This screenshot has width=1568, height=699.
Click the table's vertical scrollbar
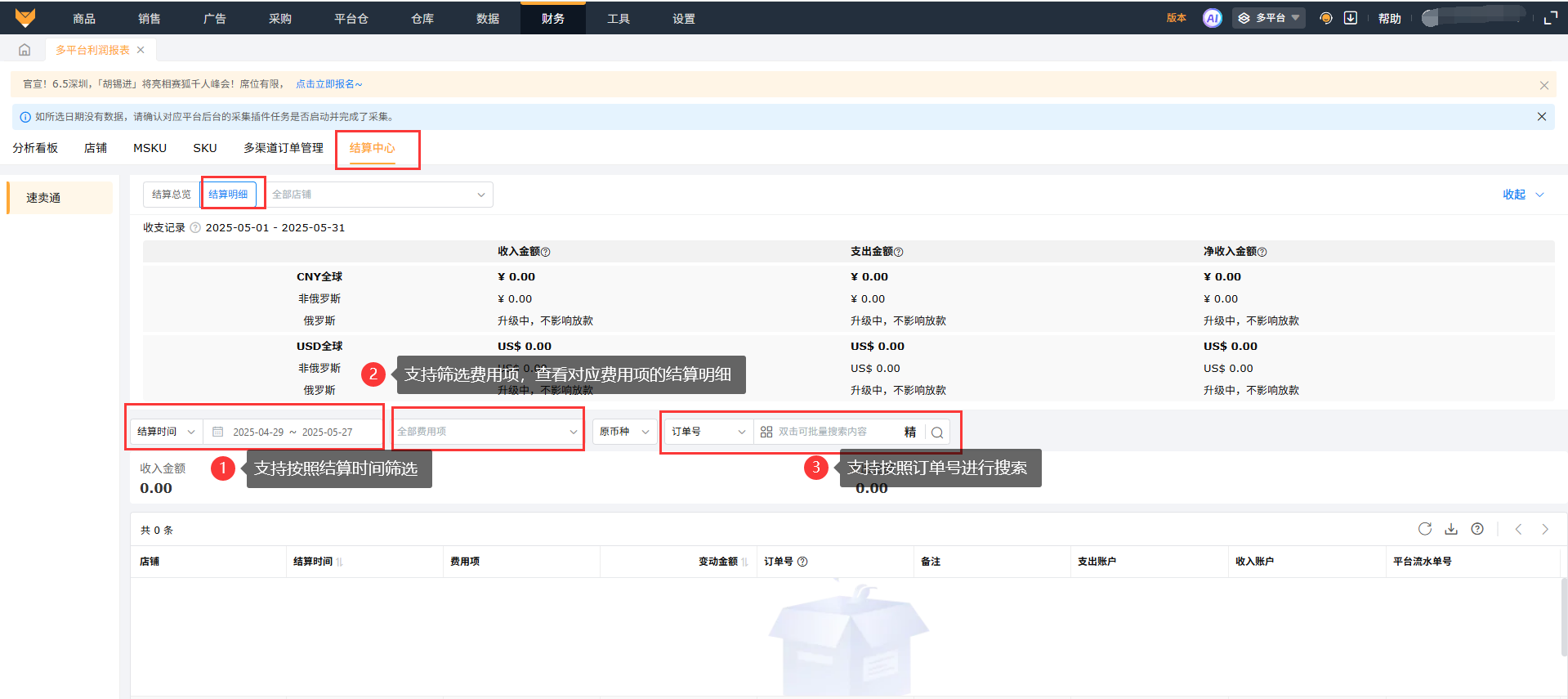click(1563, 617)
